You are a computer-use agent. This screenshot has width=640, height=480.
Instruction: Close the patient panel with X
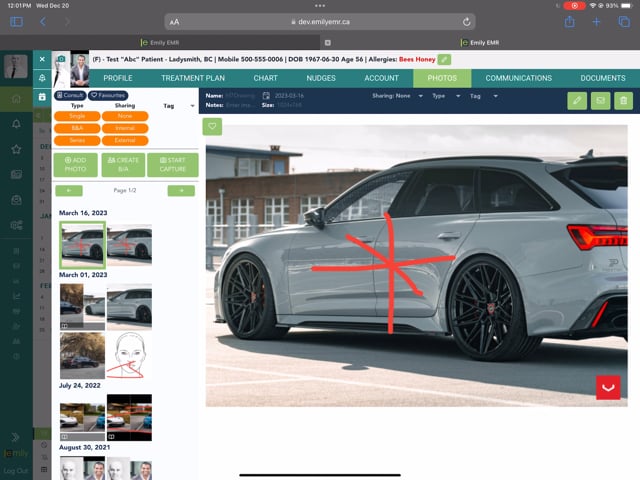click(42, 60)
